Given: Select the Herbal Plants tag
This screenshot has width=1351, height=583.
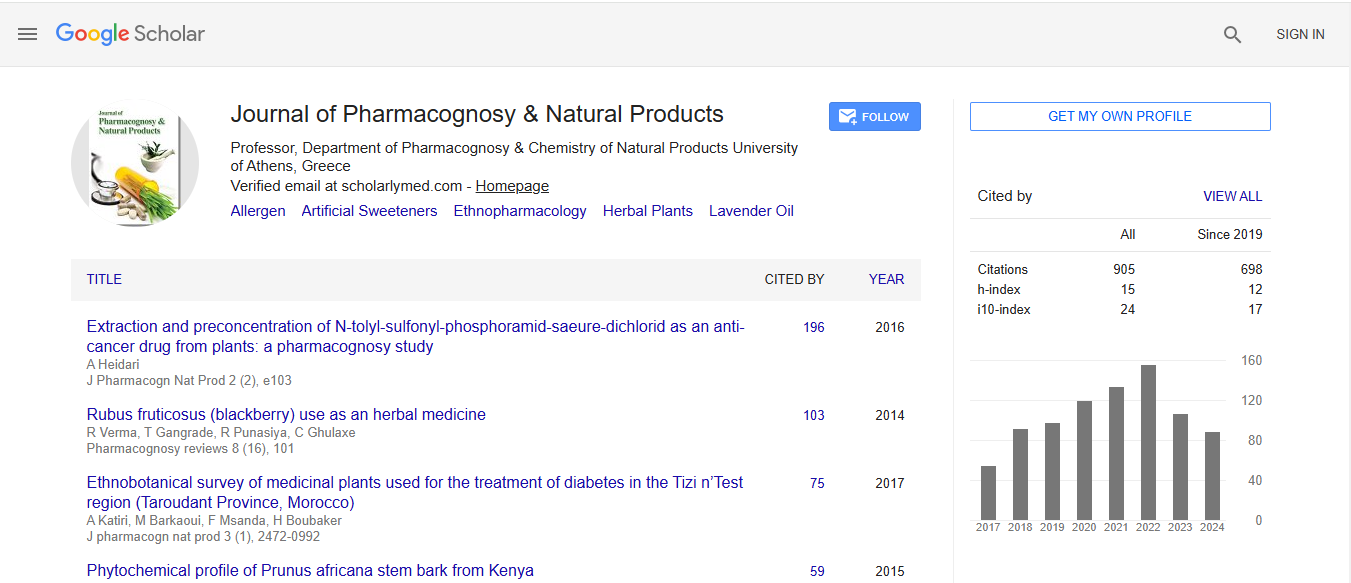Looking at the screenshot, I should tap(648, 211).
